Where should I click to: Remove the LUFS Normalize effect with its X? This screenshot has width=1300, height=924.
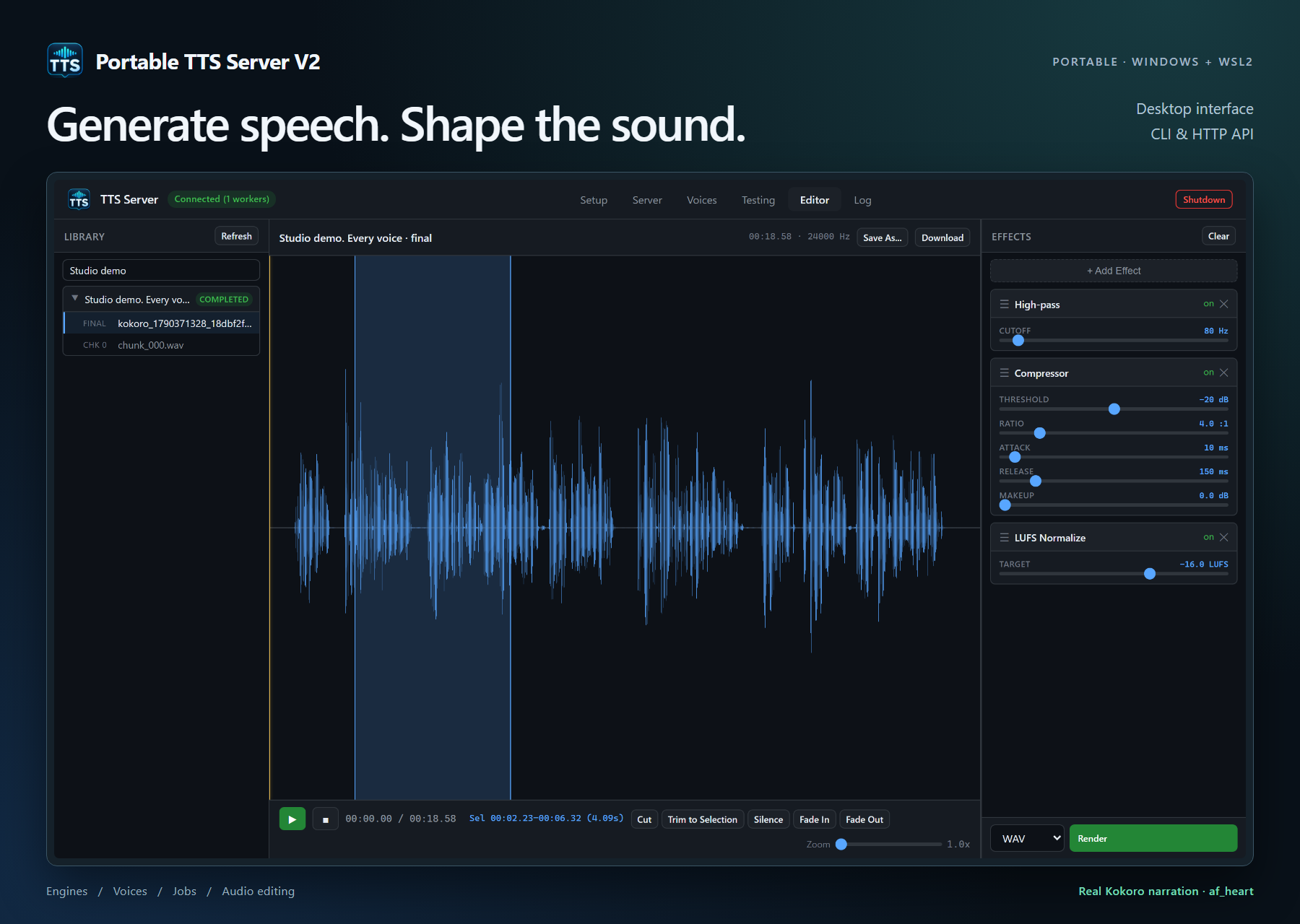(x=1224, y=537)
